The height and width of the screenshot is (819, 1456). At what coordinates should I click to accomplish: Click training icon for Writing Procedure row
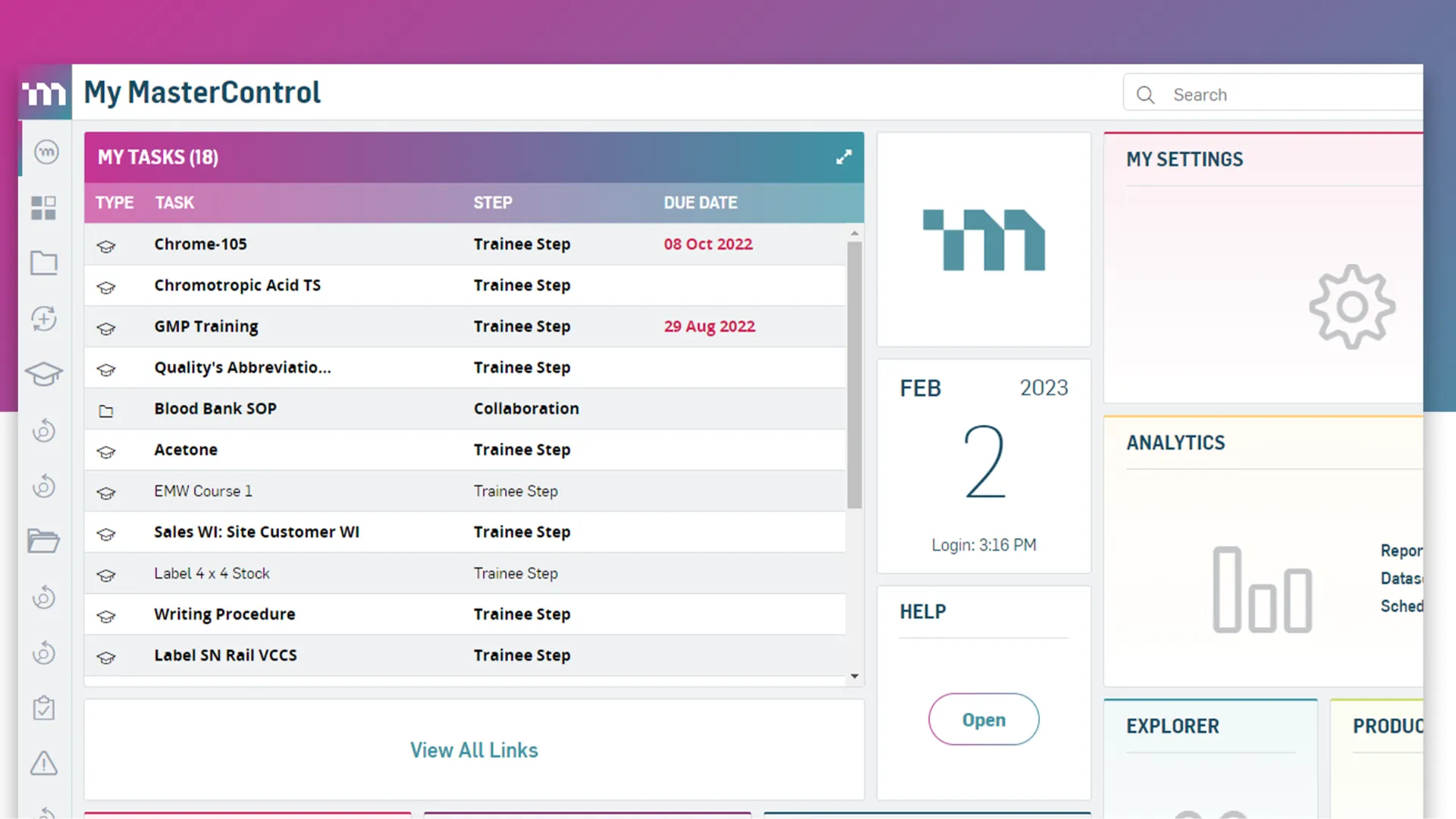[x=106, y=616]
